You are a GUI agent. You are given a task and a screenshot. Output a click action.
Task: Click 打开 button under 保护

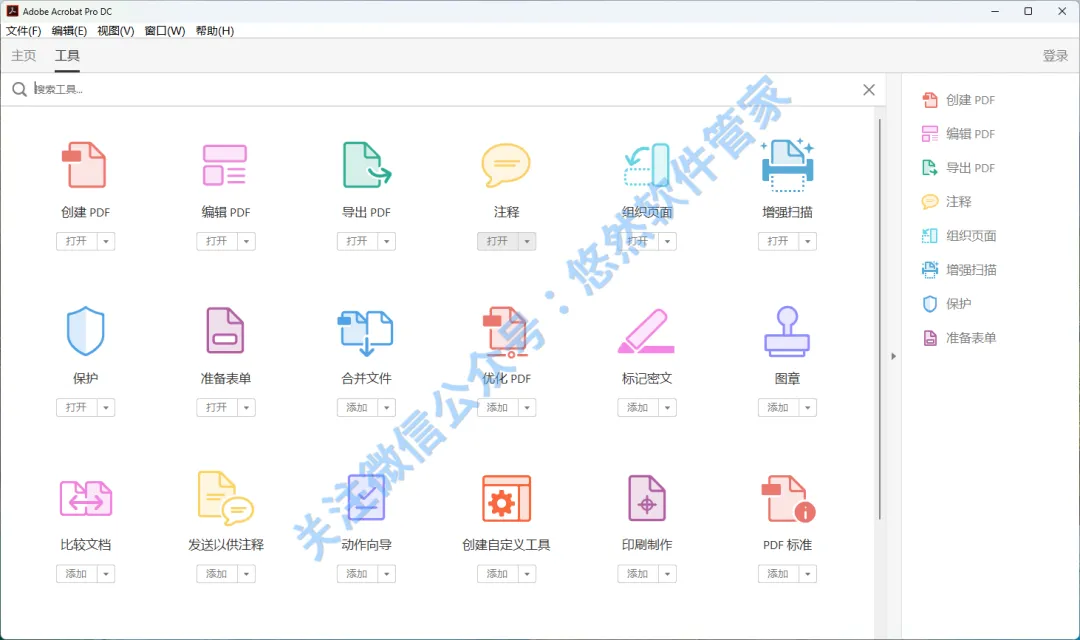tap(76, 407)
